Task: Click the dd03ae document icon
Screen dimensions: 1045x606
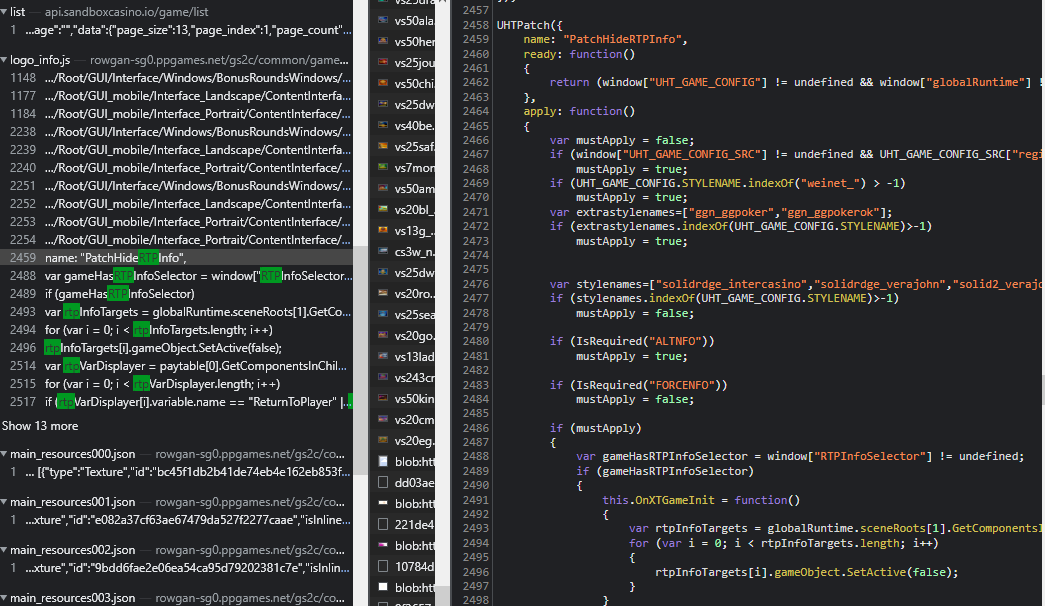Action: coord(384,482)
